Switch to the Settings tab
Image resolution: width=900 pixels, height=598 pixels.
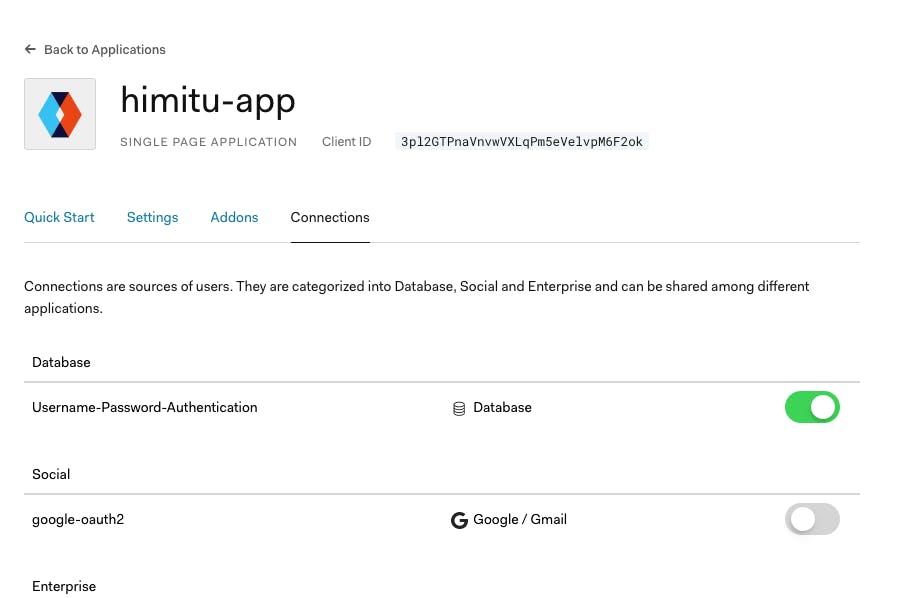pyautogui.click(x=152, y=218)
